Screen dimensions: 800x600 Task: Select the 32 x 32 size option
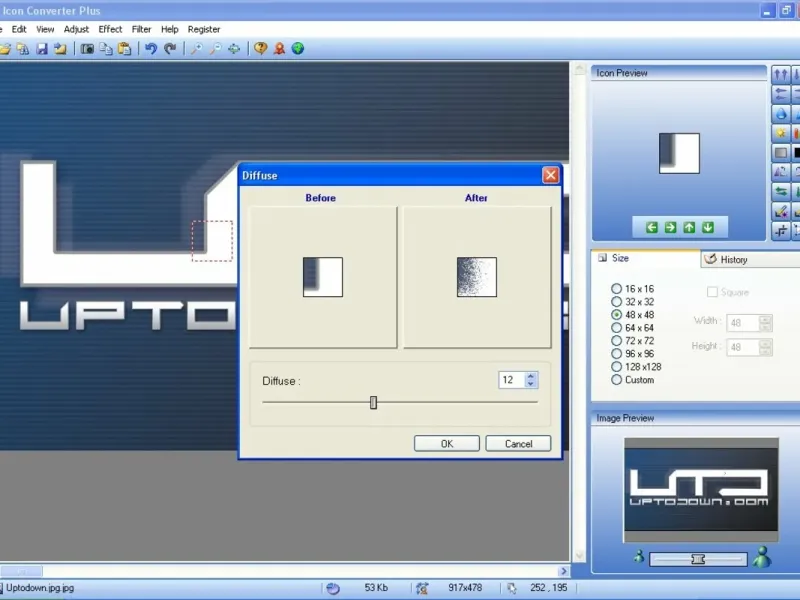click(632, 302)
